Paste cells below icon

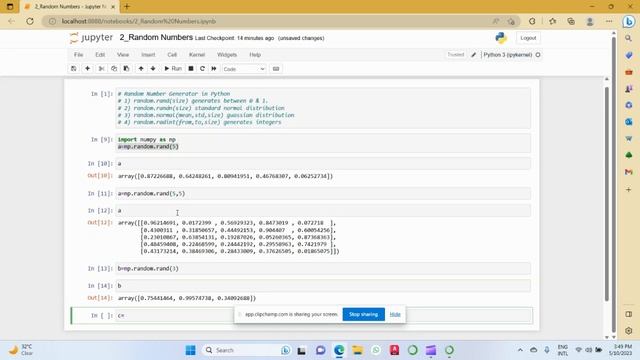click(x=127, y=69)
